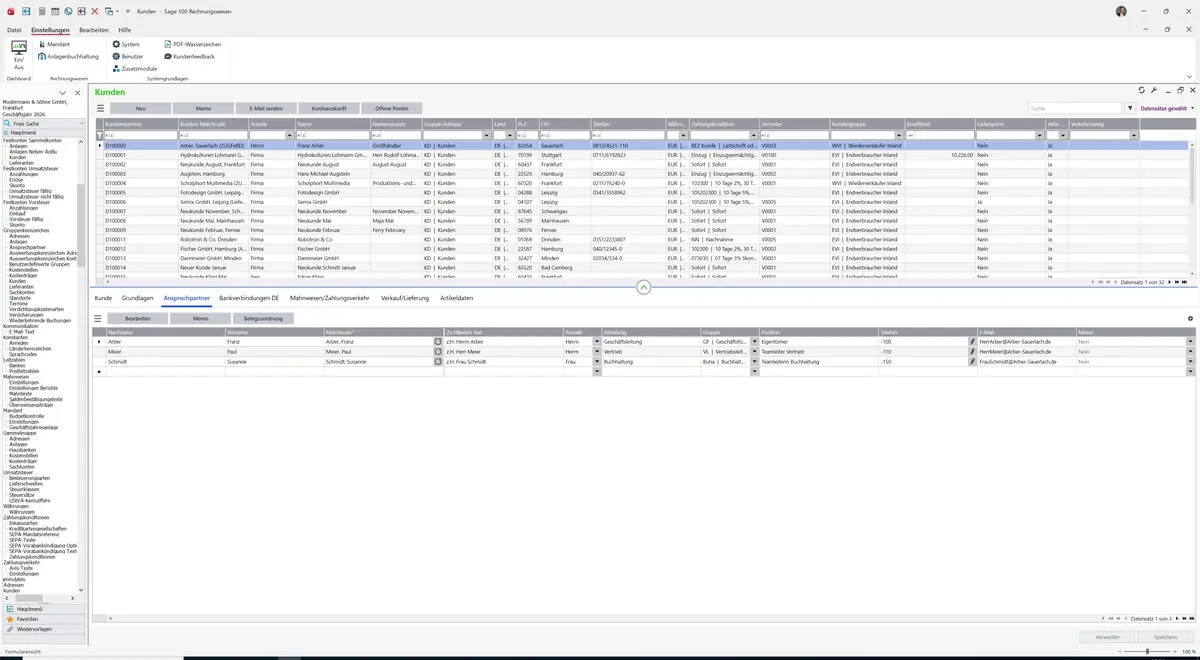Click the filter funnel icon beside Suche

pyautogui.click(x=1130, y=108)
